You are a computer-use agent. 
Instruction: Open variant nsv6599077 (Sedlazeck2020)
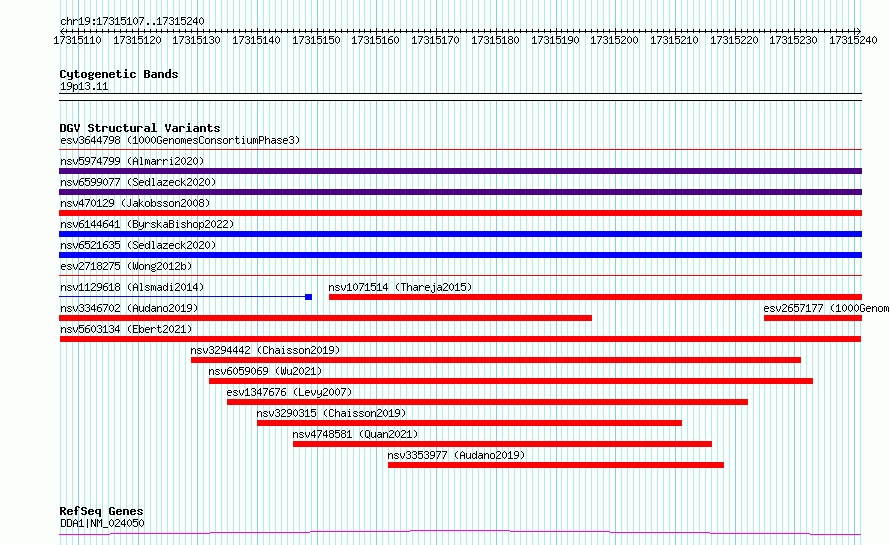pyautogui.click(x=138, y=182)
